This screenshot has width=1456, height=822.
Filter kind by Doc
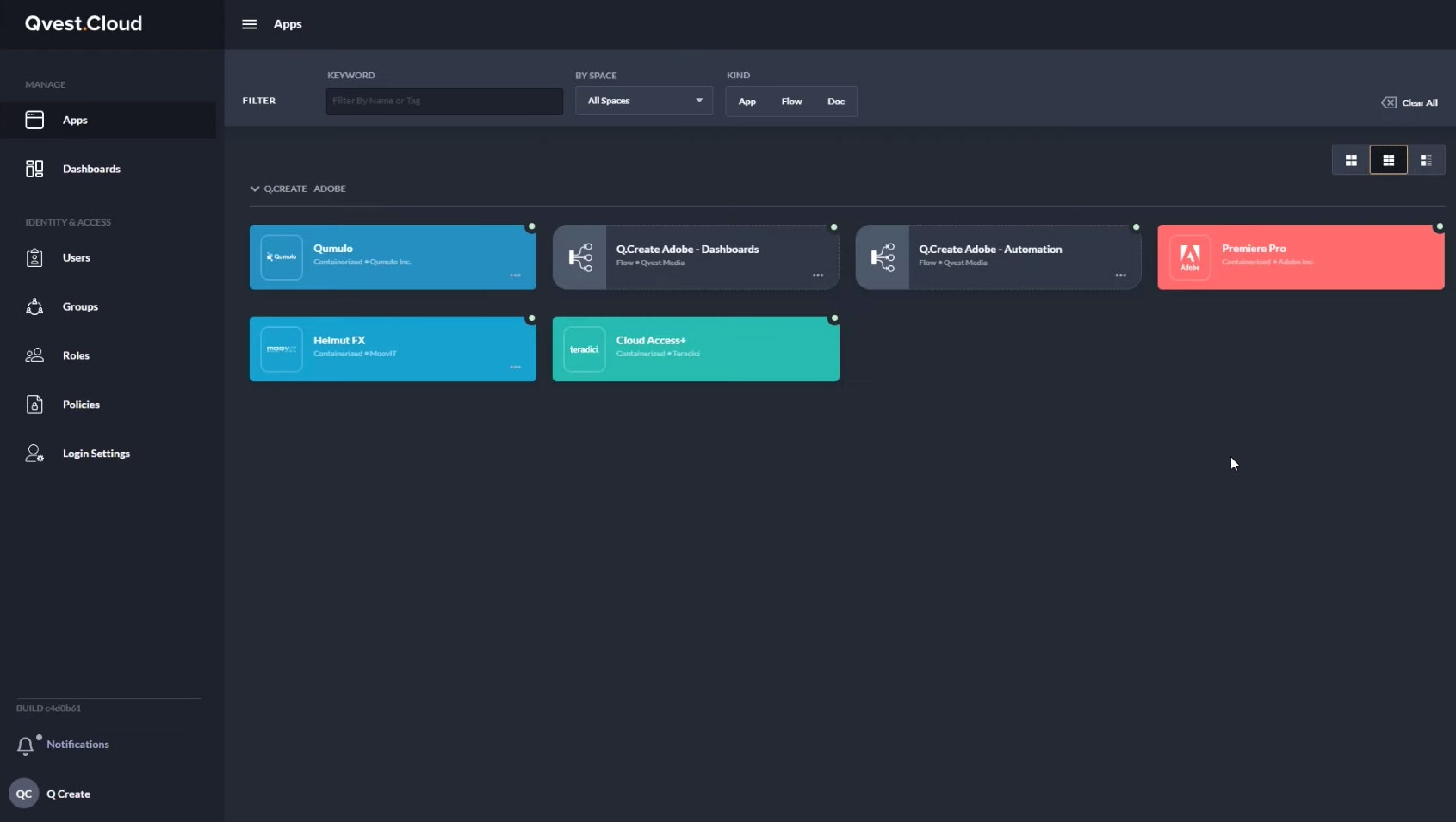835,102
